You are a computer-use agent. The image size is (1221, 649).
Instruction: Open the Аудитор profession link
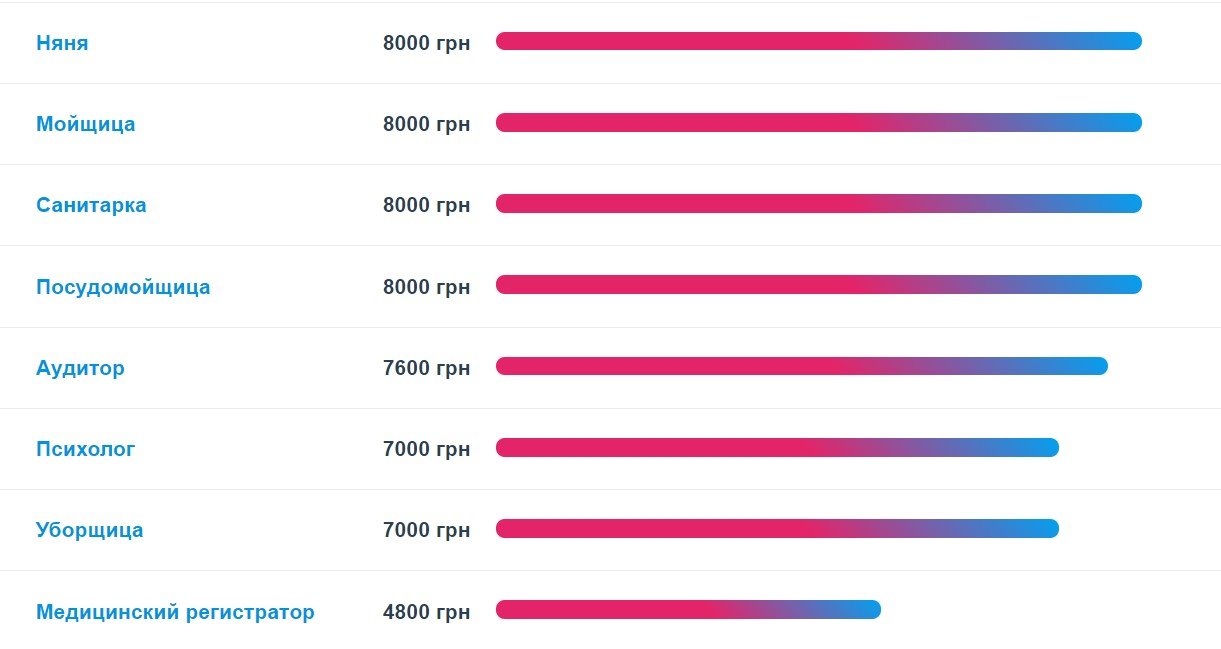click(x=80, y=368)
